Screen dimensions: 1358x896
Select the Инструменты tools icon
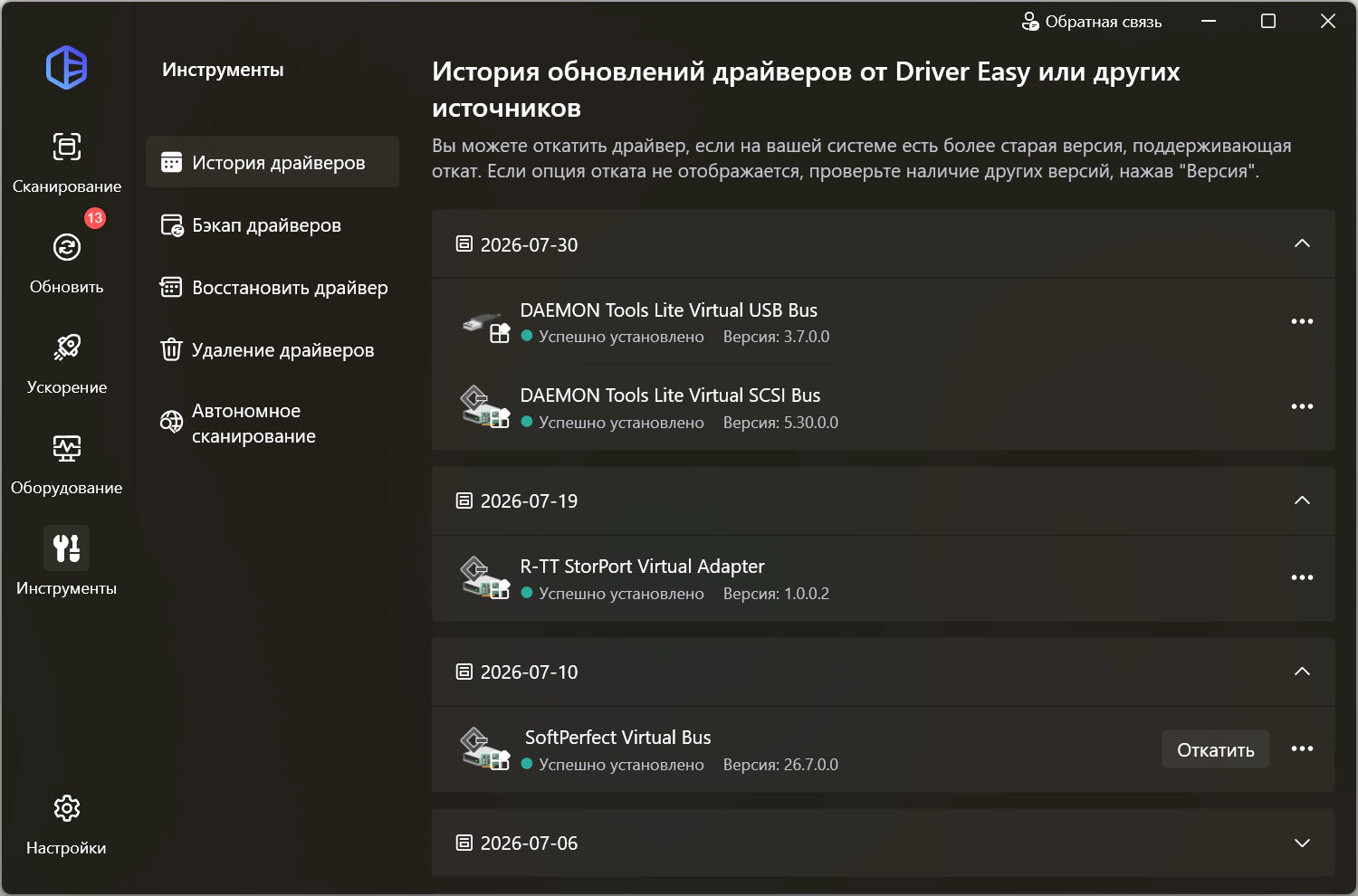67,548
